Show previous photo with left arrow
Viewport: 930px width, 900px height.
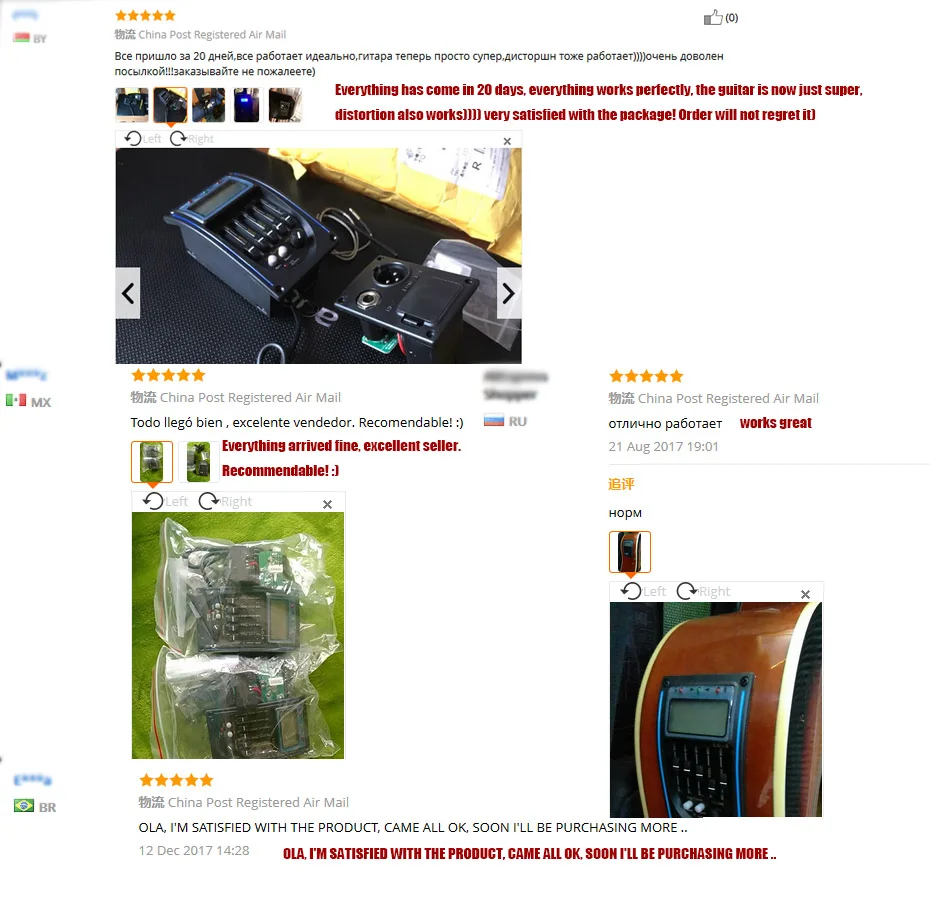(128, 293)
